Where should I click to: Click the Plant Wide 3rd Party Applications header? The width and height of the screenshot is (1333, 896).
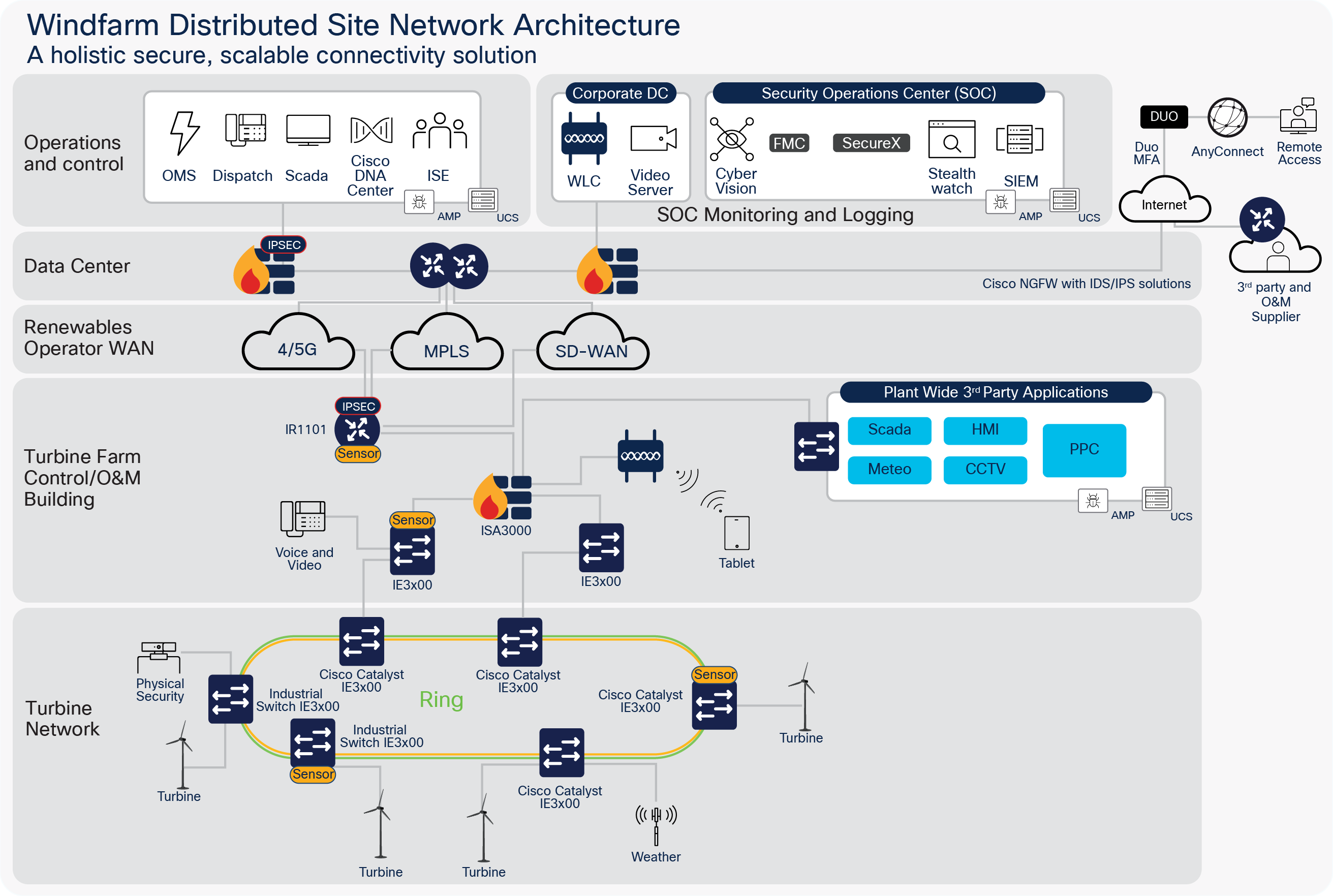click(x=996, y=392)
